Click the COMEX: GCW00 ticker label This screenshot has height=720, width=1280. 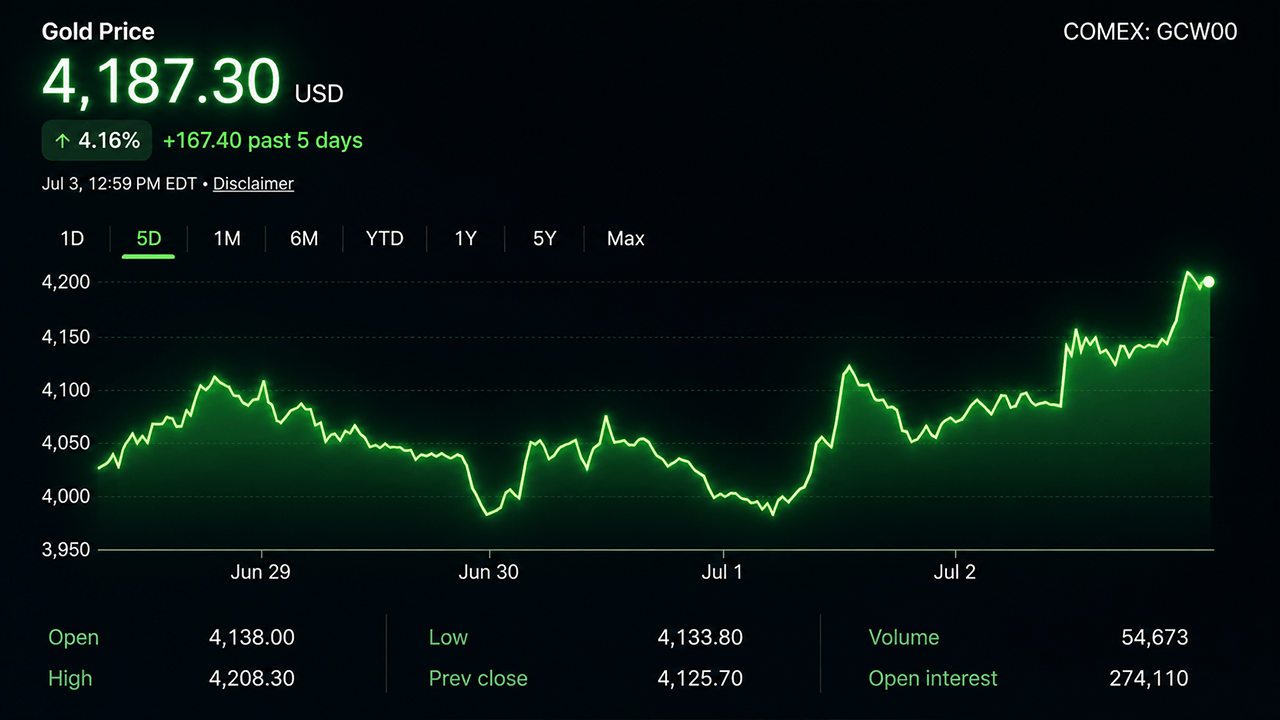(x=1150, y=32)
